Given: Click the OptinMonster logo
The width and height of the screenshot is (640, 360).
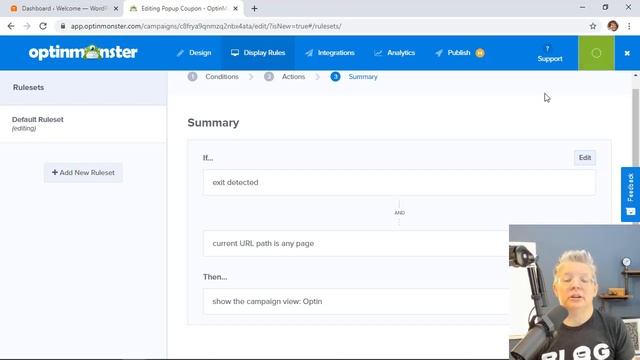Looking at the screenshot, I should coord(83,53).
